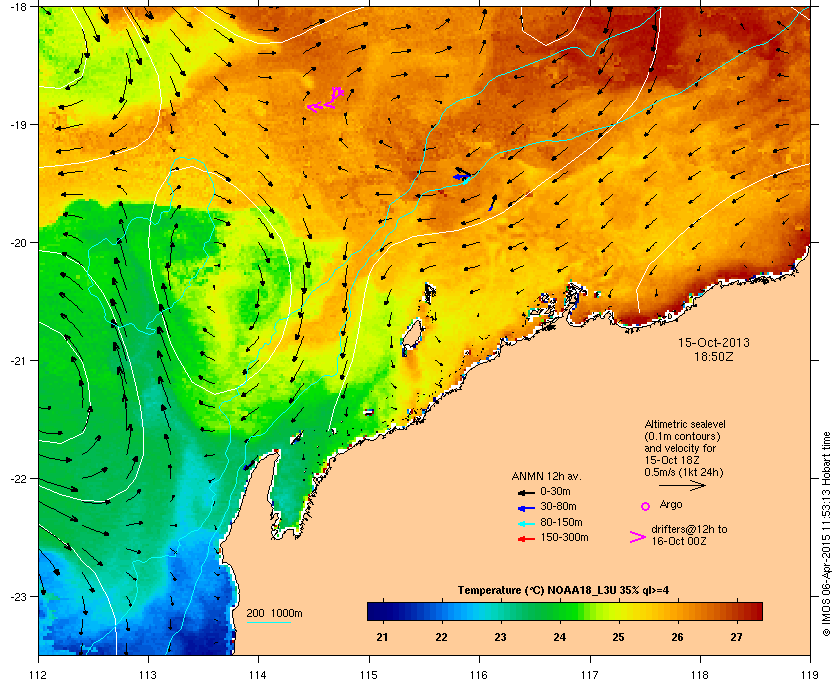Screen dimensions: 840x680
Task: Click the Altimetric sealevel legend text
Action: (x=685, y=424)
